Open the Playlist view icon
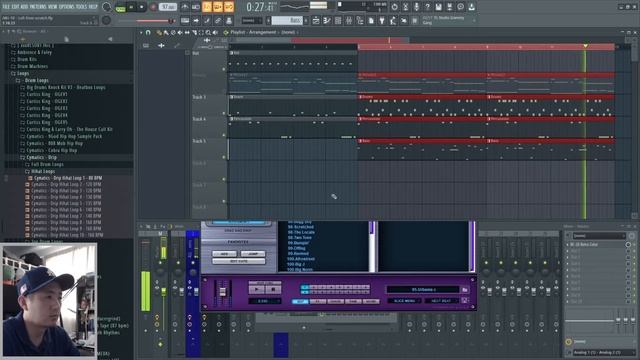Image resolution: width=640 pixels, height=360 pixels. point(316,20)
